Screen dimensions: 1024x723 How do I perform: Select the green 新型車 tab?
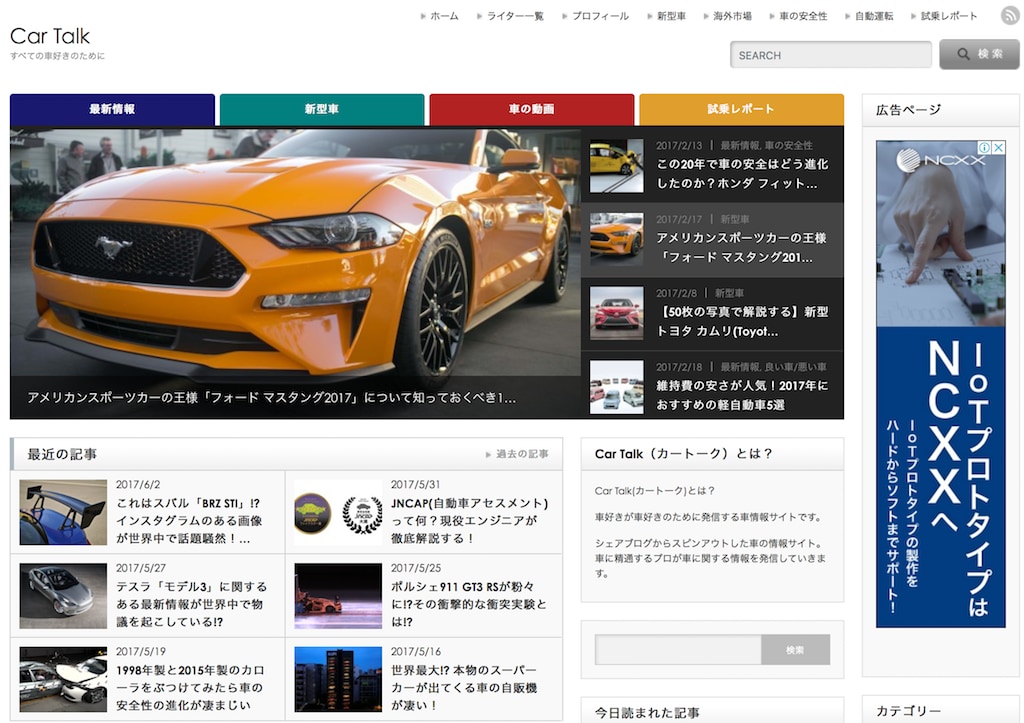322,109
